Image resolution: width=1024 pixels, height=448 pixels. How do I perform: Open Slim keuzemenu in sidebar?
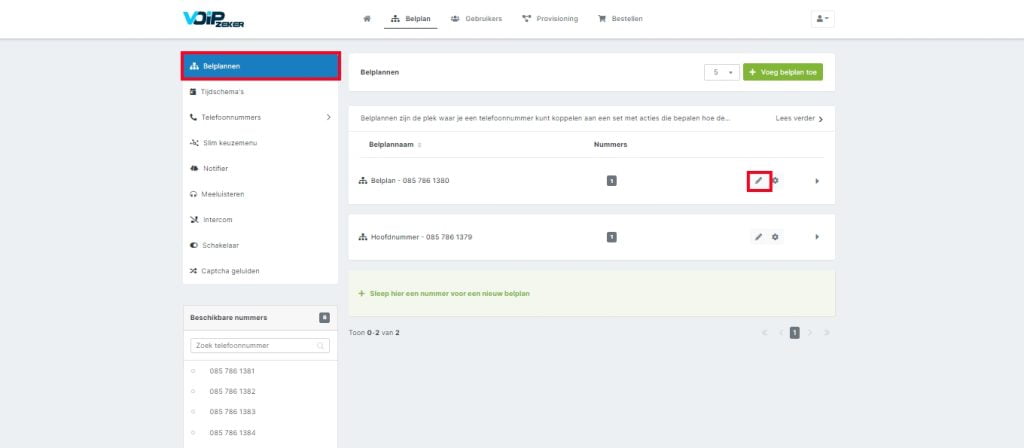261,143
